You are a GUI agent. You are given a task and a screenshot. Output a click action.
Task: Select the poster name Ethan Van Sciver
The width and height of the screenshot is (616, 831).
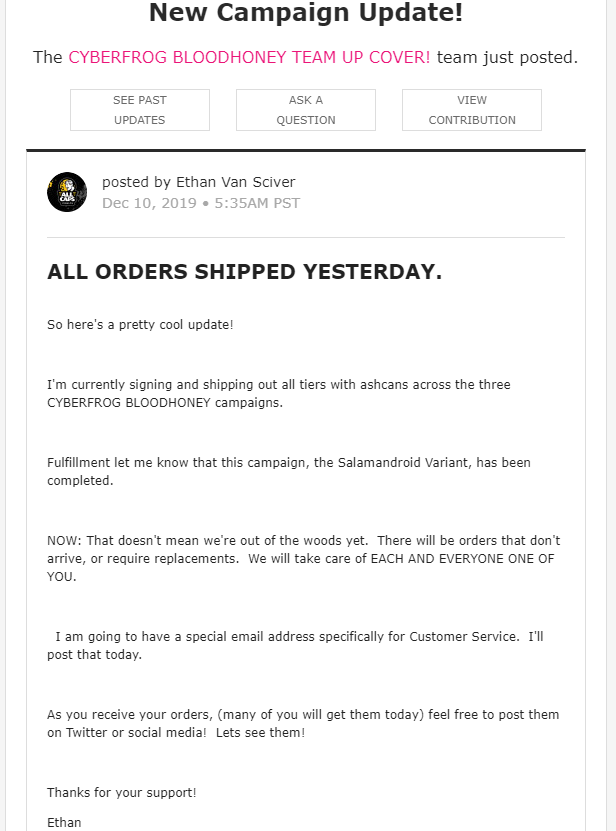coord(235,182)
